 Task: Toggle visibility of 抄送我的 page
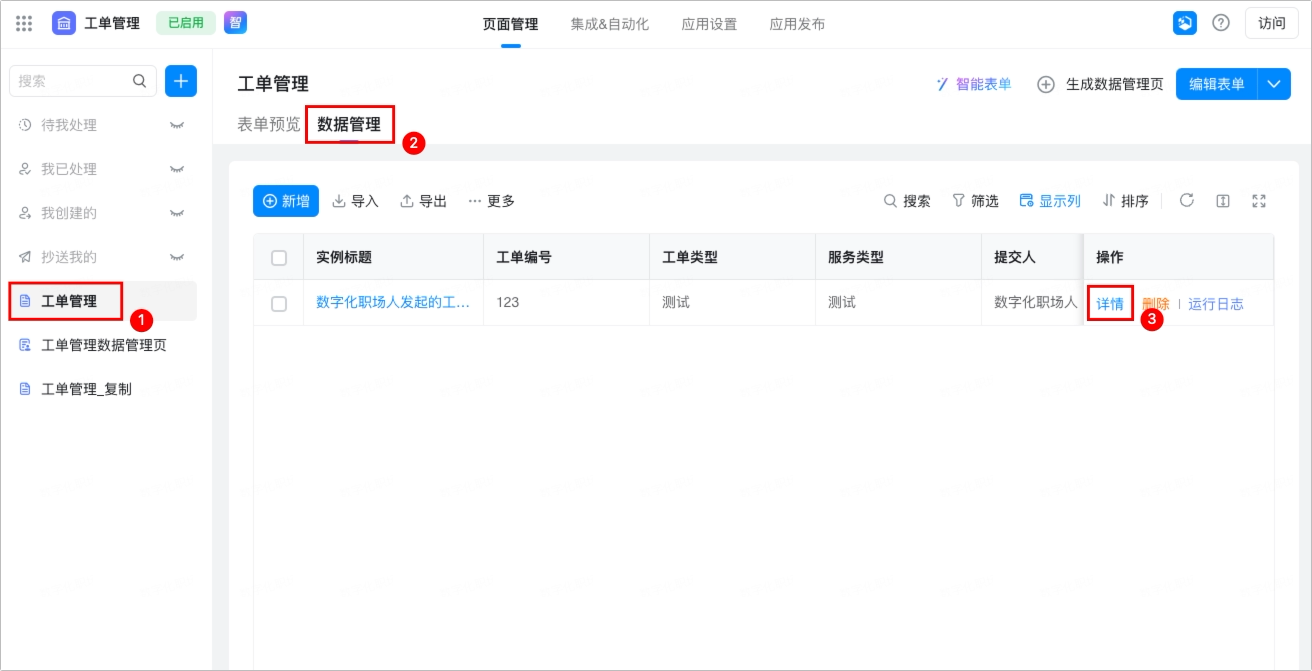[x=177, y=257]
